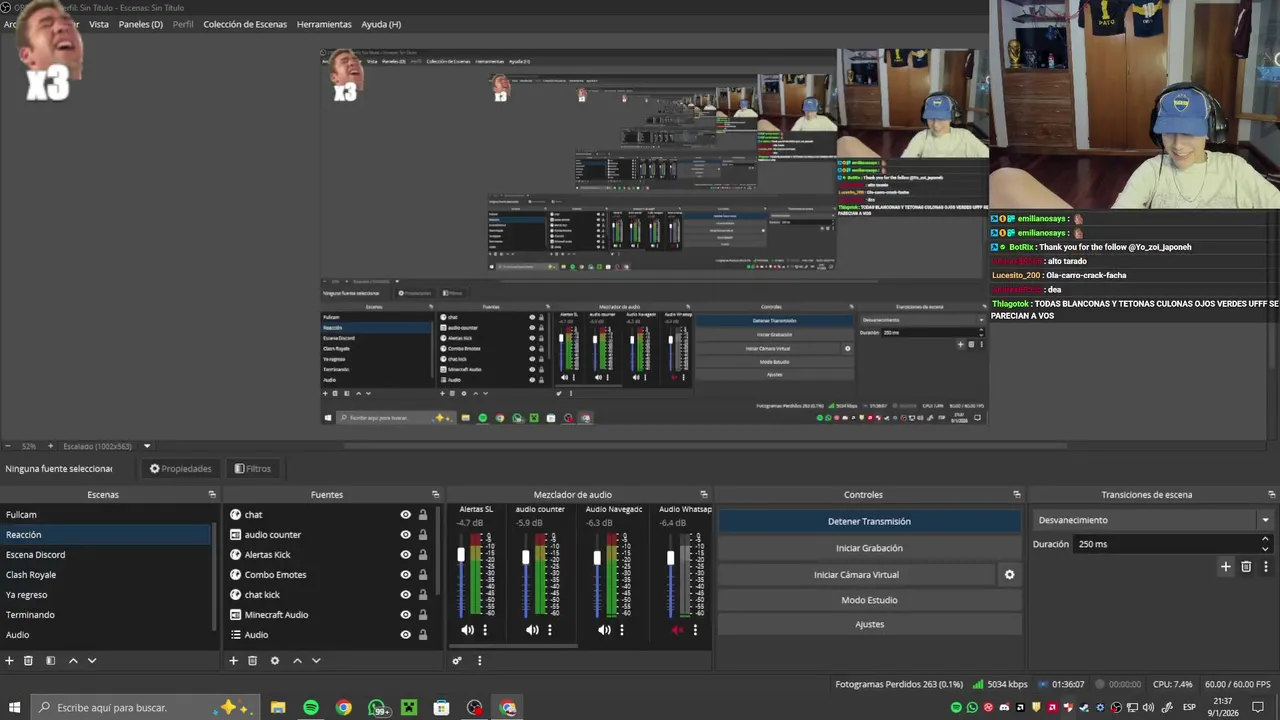This screenshot has height=720, width=1280.
Task: Open the Paneles (D) menu
Action: pyautogui.click(x=141, y=24)
